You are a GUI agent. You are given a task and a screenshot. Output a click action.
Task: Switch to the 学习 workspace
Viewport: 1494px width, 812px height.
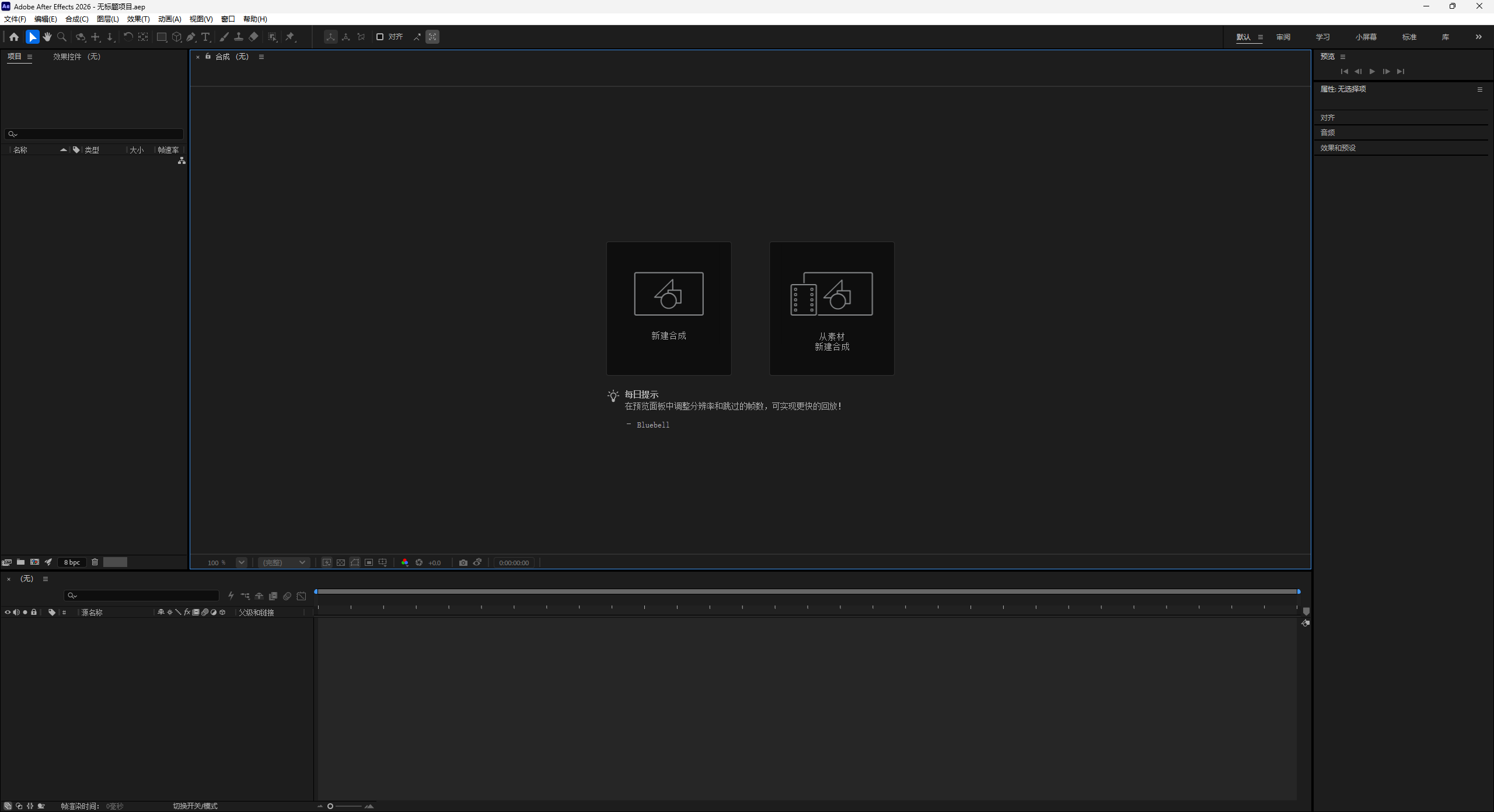[1322, 37]
